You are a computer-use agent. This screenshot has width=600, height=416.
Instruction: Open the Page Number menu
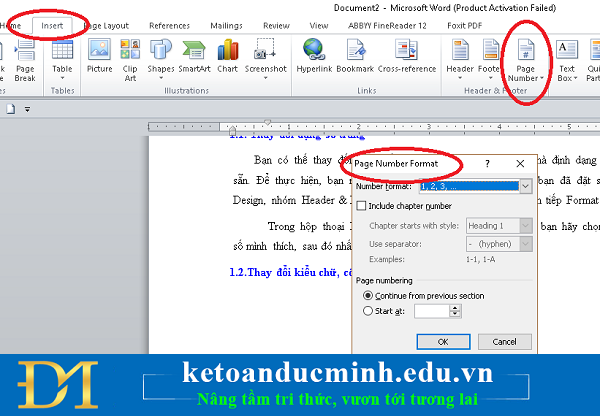pyautogui.click(x=526, y=61)
